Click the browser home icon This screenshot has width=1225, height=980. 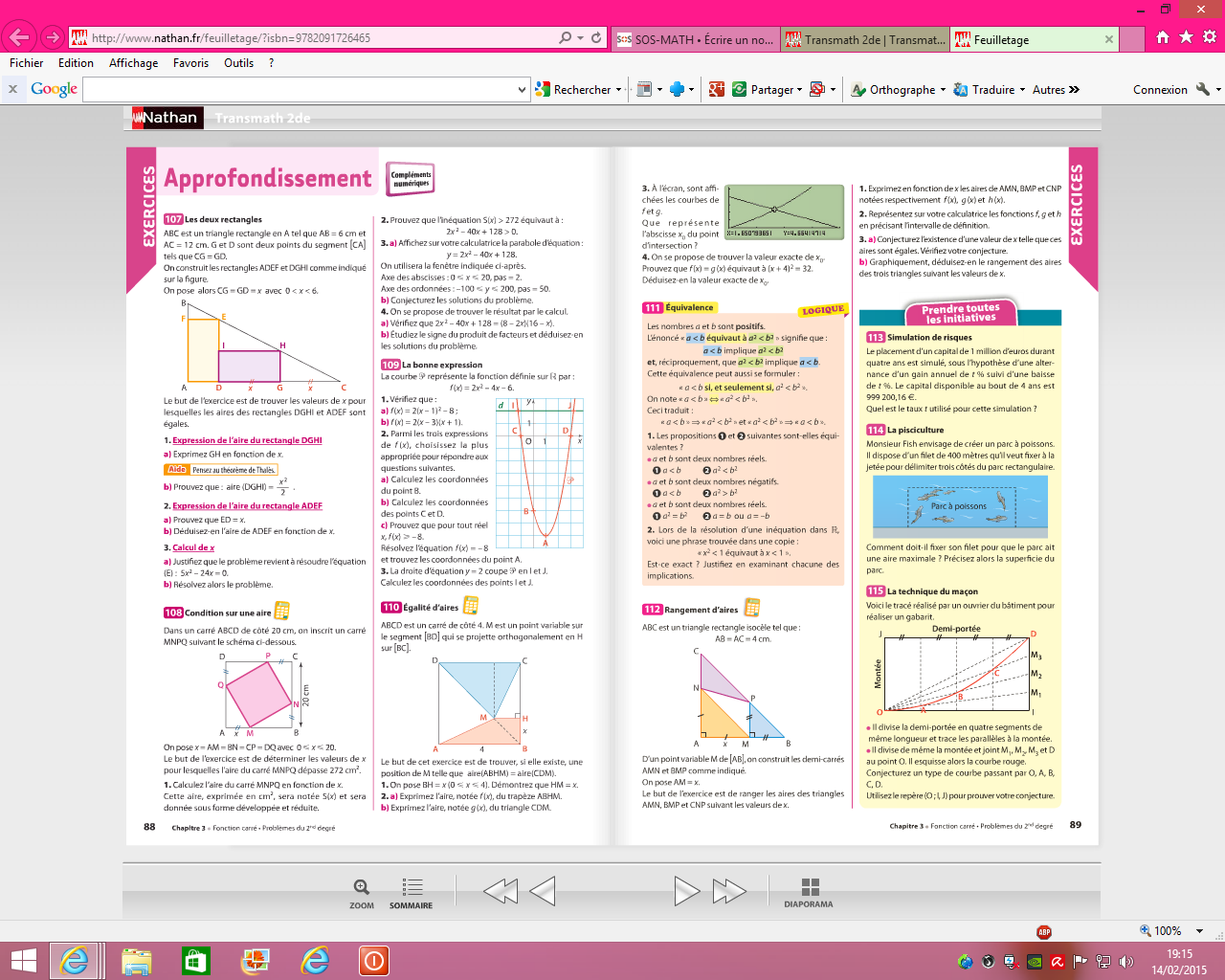pos(1163,37)
